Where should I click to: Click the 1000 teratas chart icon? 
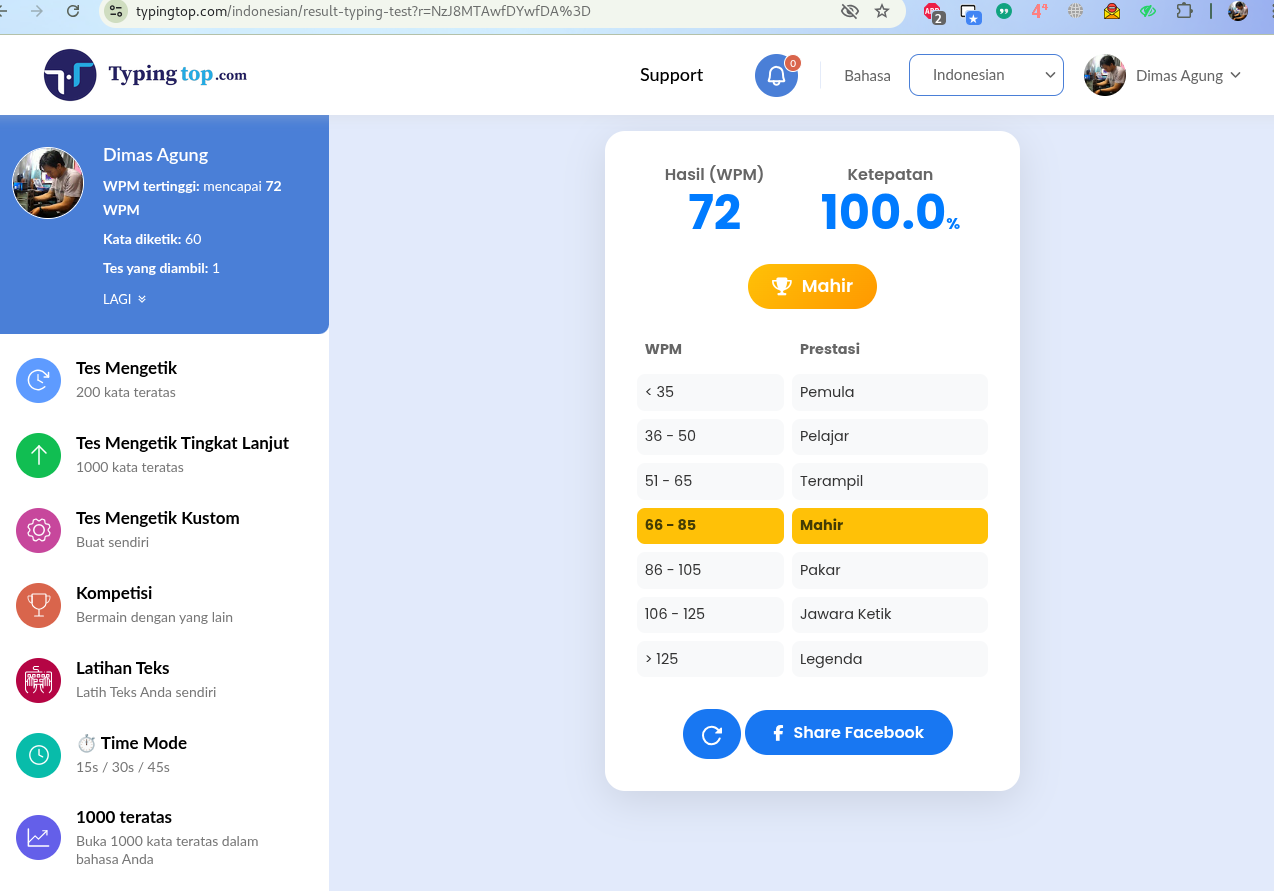click(39, 837)
